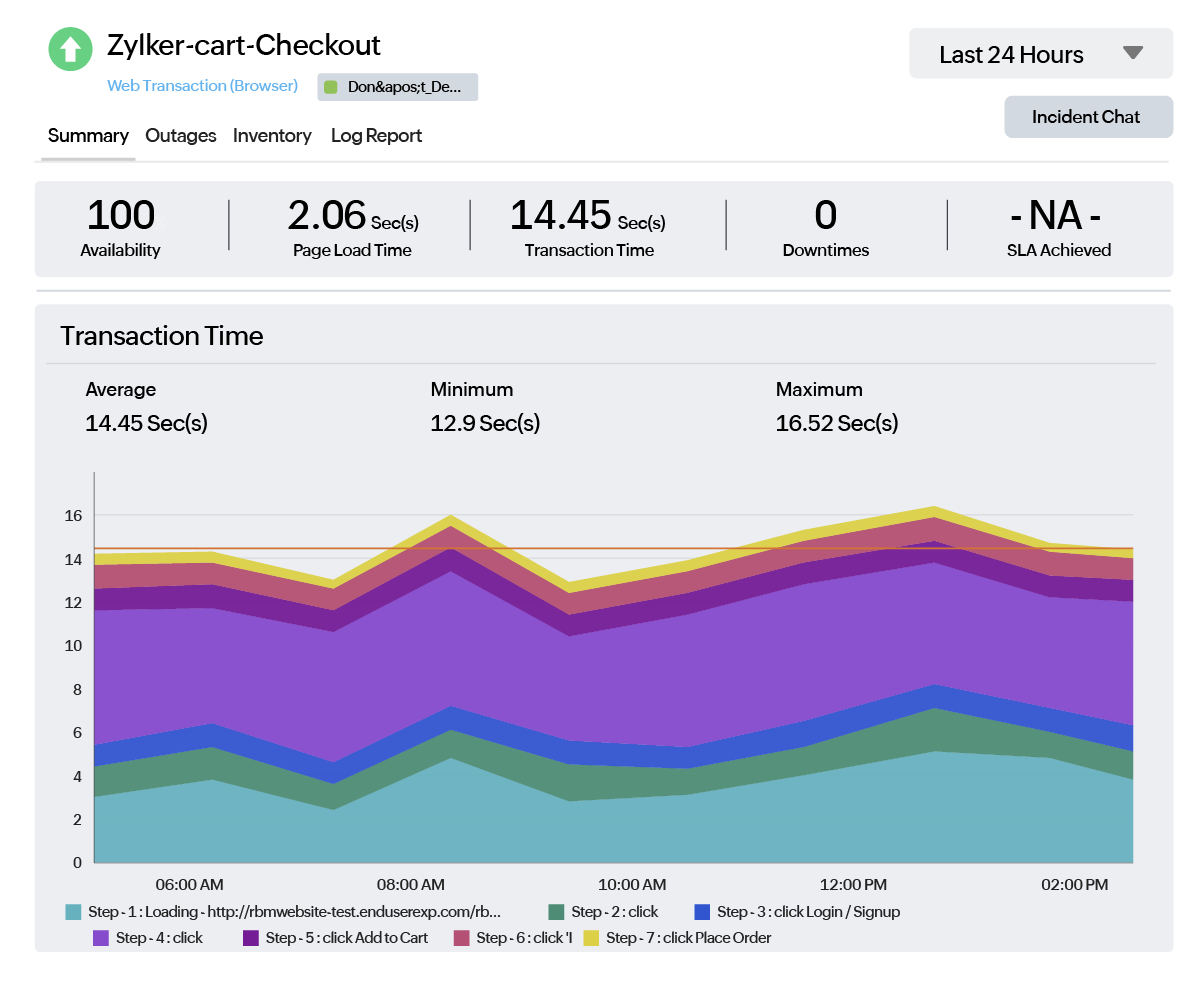Screen dimensions: 1201x981
Task: Switch to the Summary tab
Action: [88, 136]
